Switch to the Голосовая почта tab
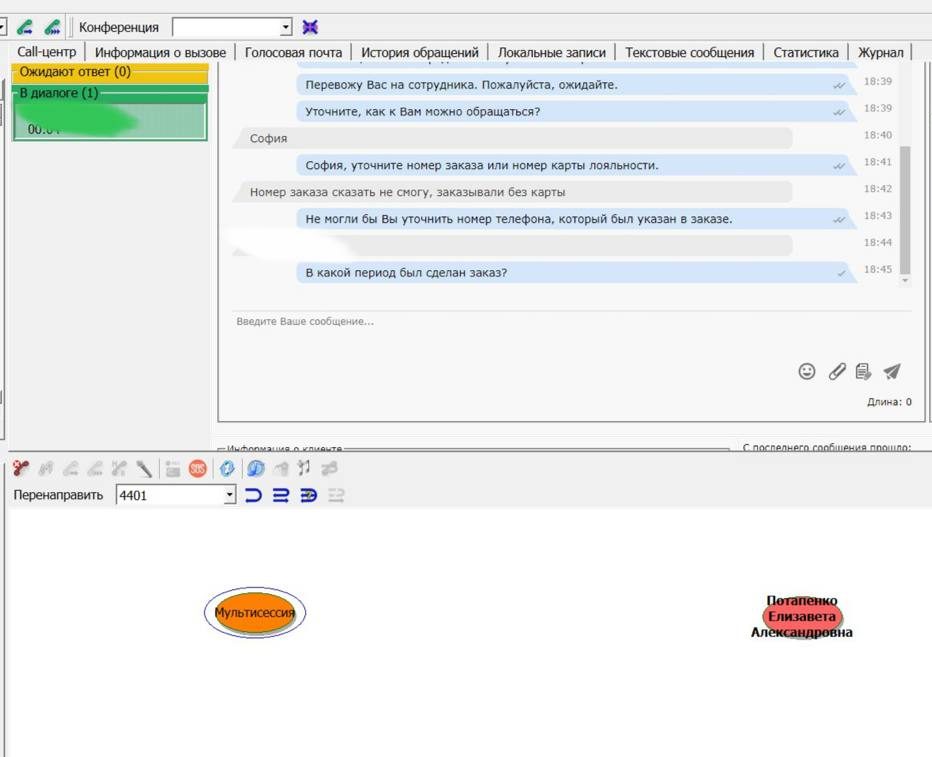 [x=293, y=52]
